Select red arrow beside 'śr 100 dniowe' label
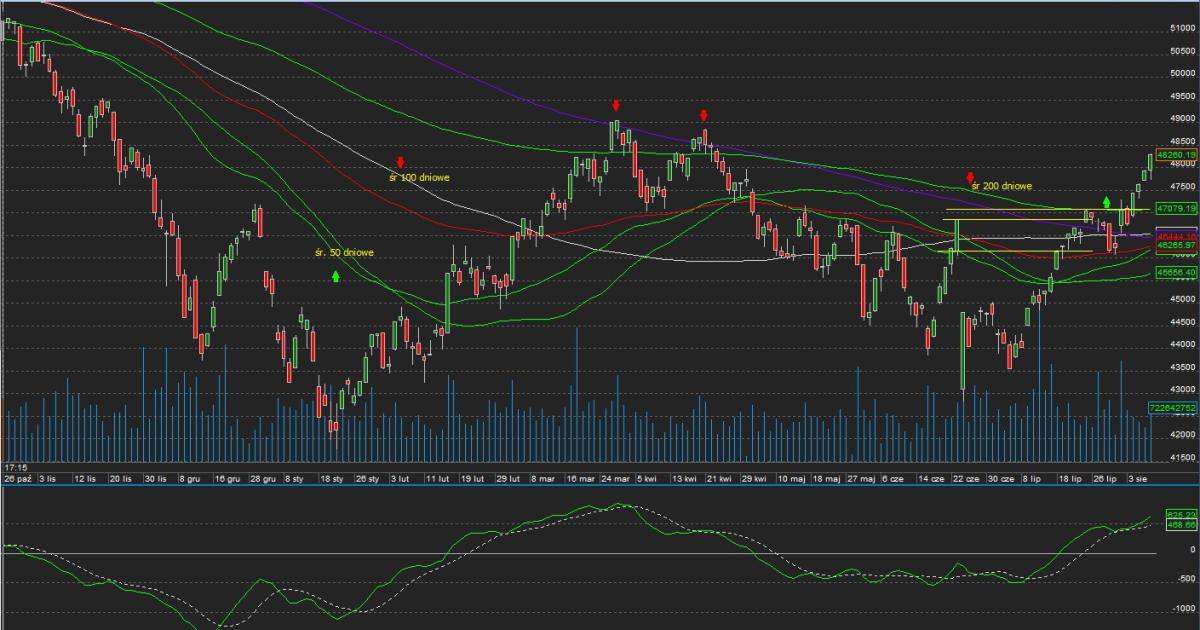1200x630 pixels. click(400, 162)
